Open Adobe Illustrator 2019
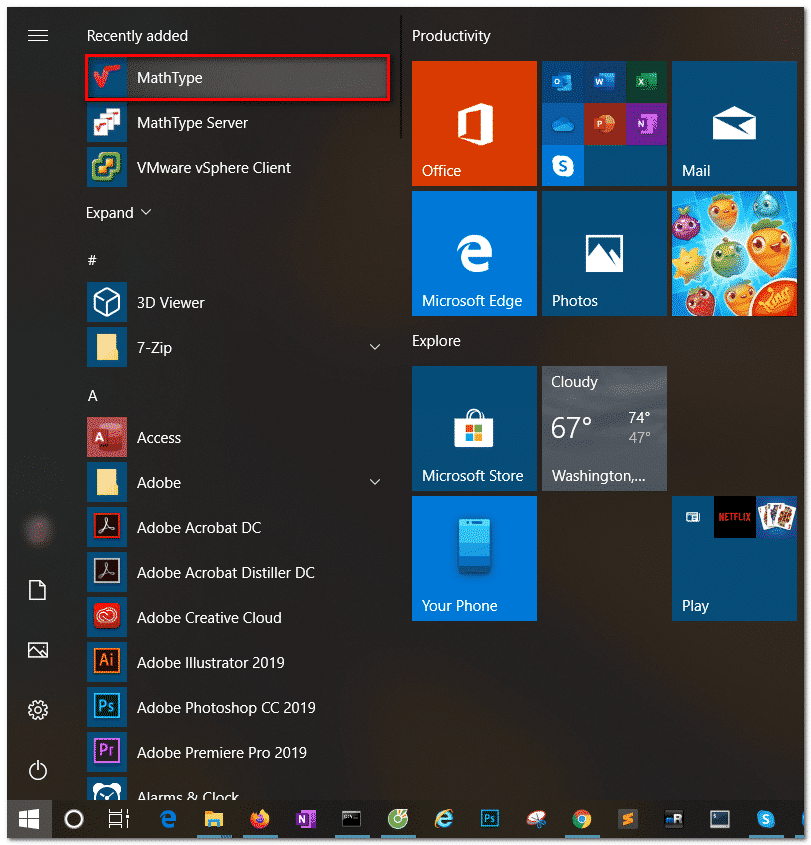 210,663
